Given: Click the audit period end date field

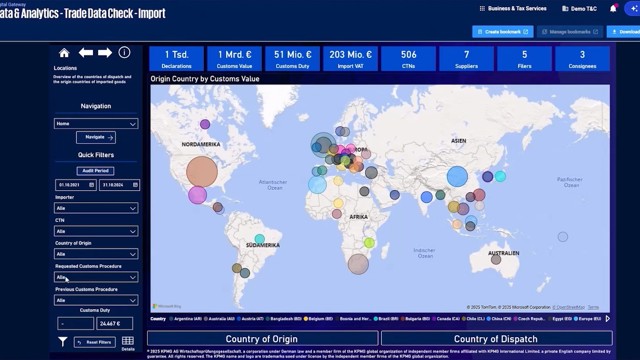Looking at the screenshot, I should click(119, 185).
